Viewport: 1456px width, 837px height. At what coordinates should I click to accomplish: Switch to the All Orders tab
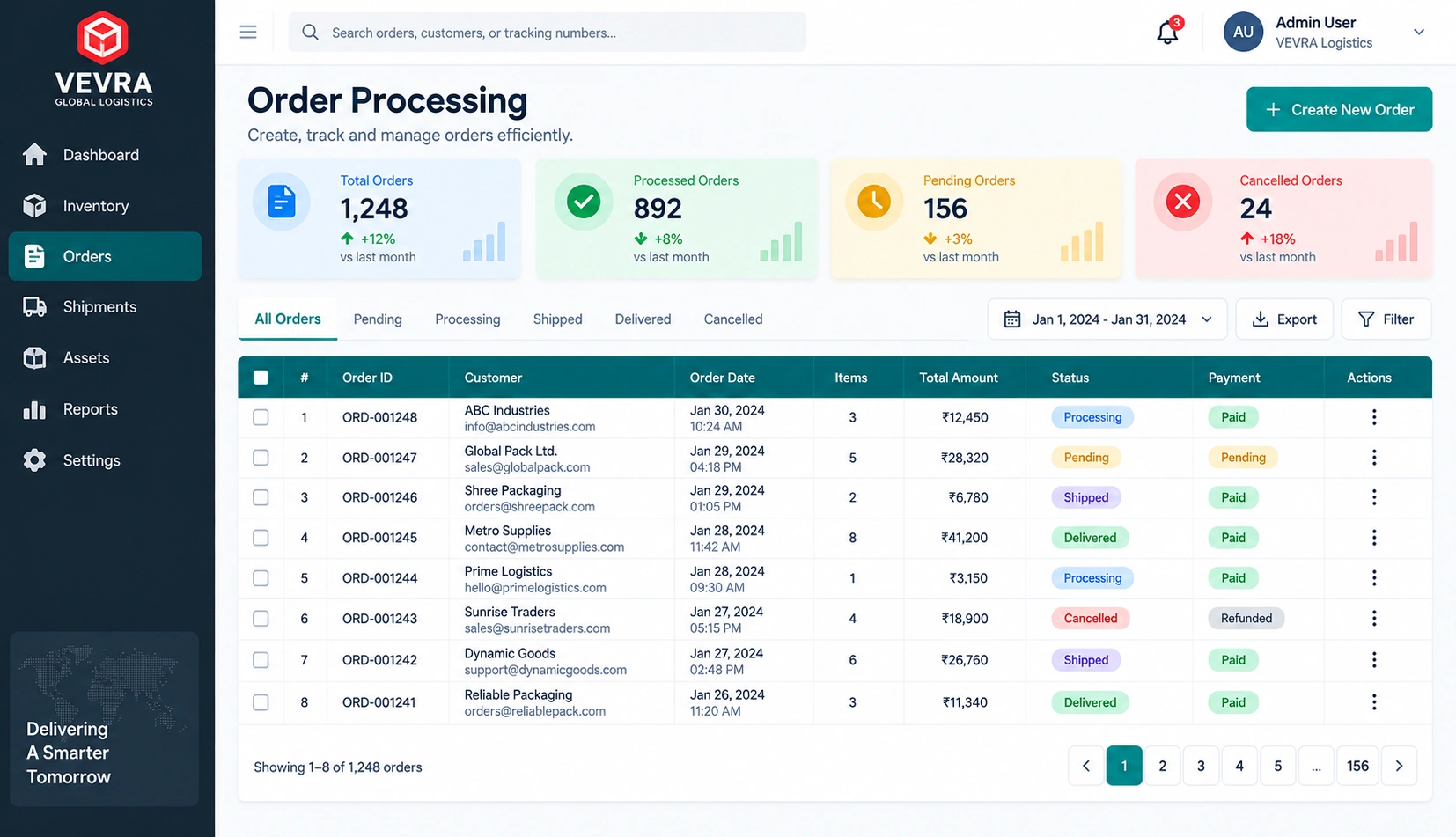[288, 319]
